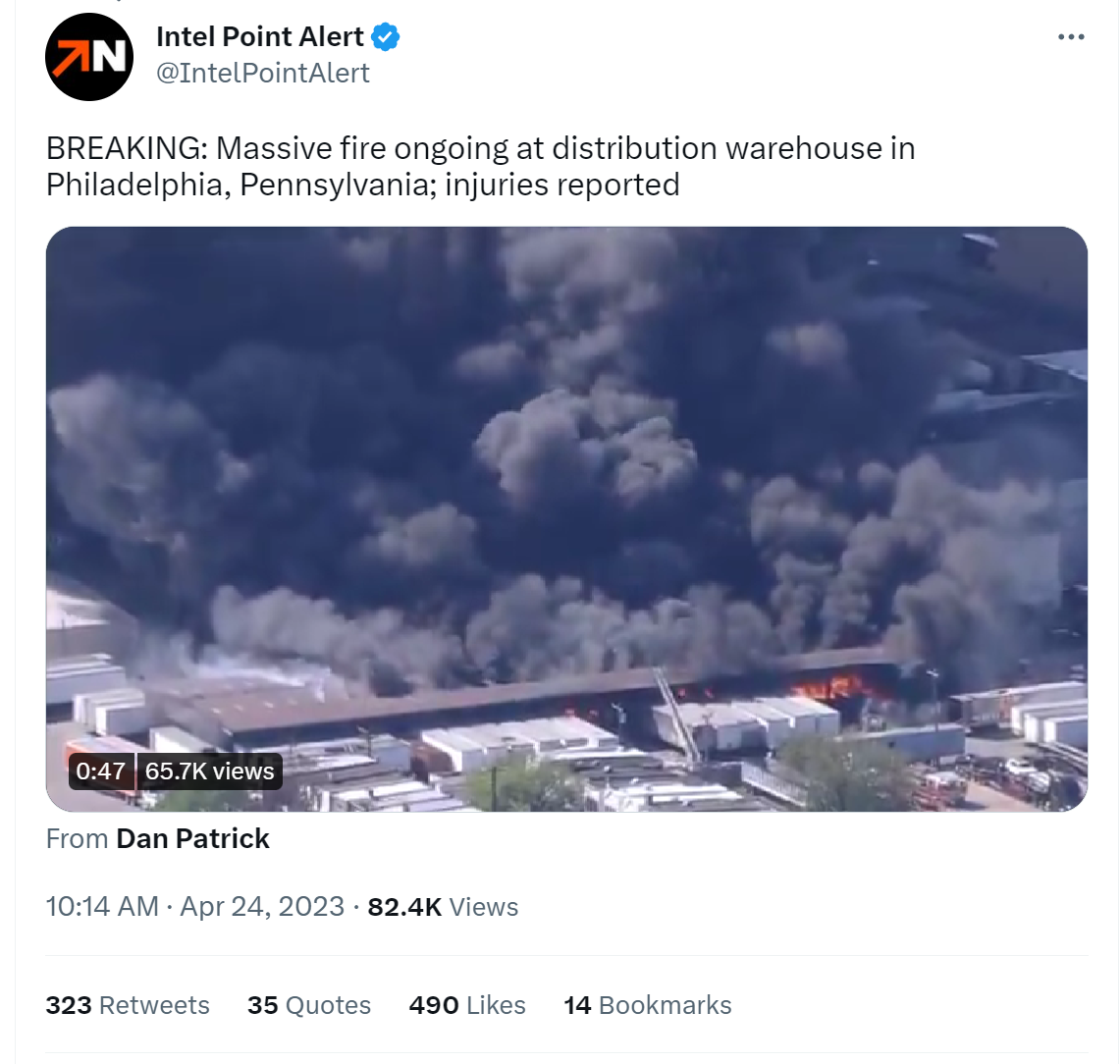View the 82.4K Views analytics
The width and height of the screenshot is (1120, 1064).
coord(443,906)
